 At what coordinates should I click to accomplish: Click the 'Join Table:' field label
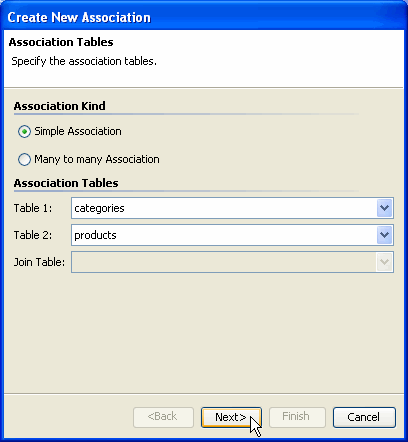click(x=39, y=262)
